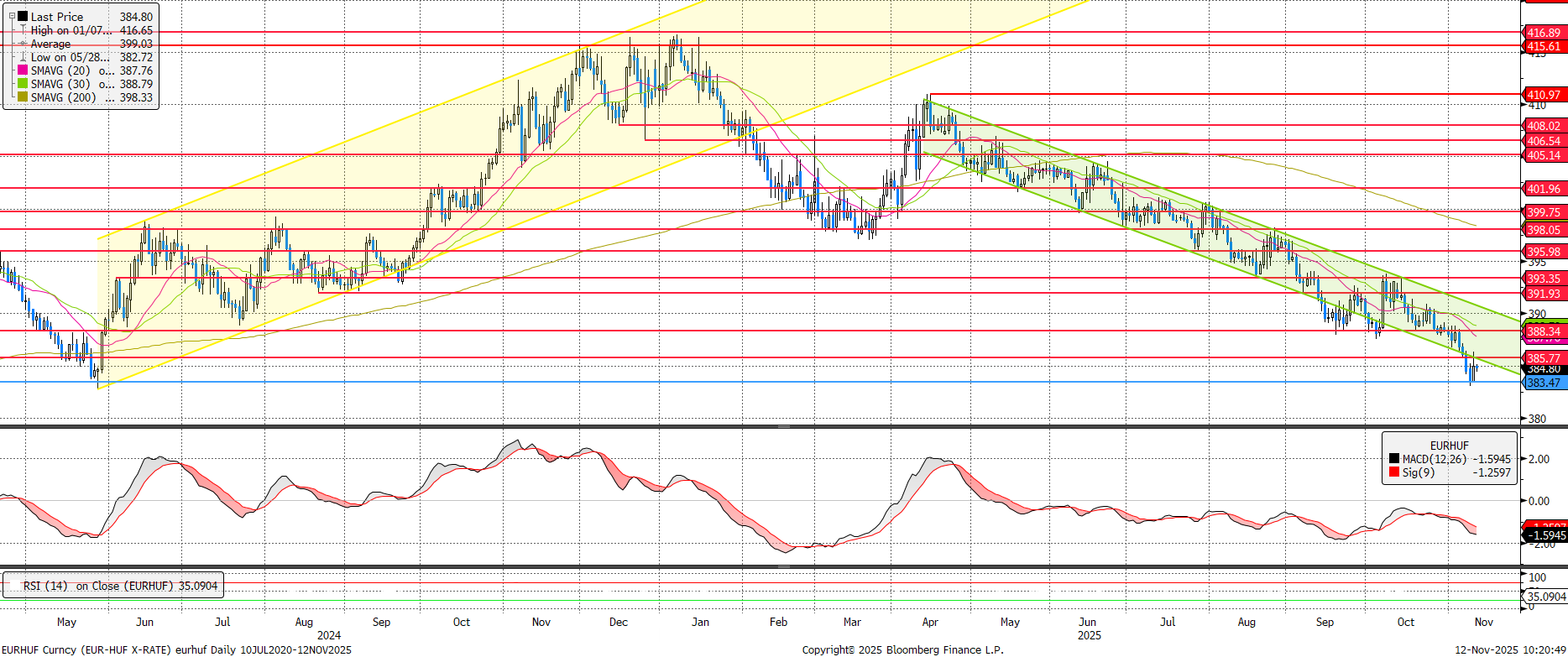This screenshot has height=657, width=1568.
Task: Select the High marker icon in legend
Action: (x=23, y=30)
